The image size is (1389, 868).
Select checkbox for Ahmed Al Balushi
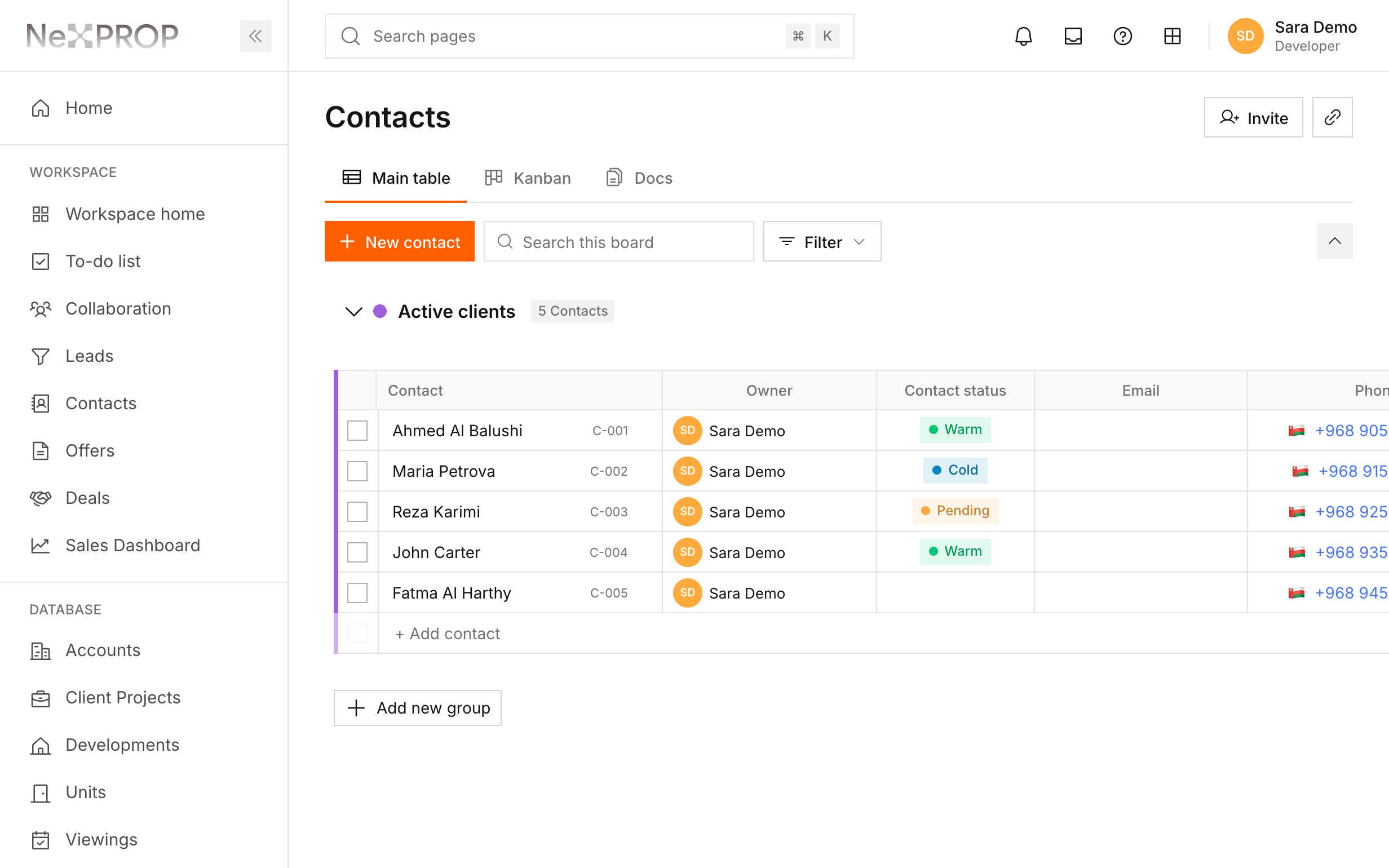coord(357,431)
